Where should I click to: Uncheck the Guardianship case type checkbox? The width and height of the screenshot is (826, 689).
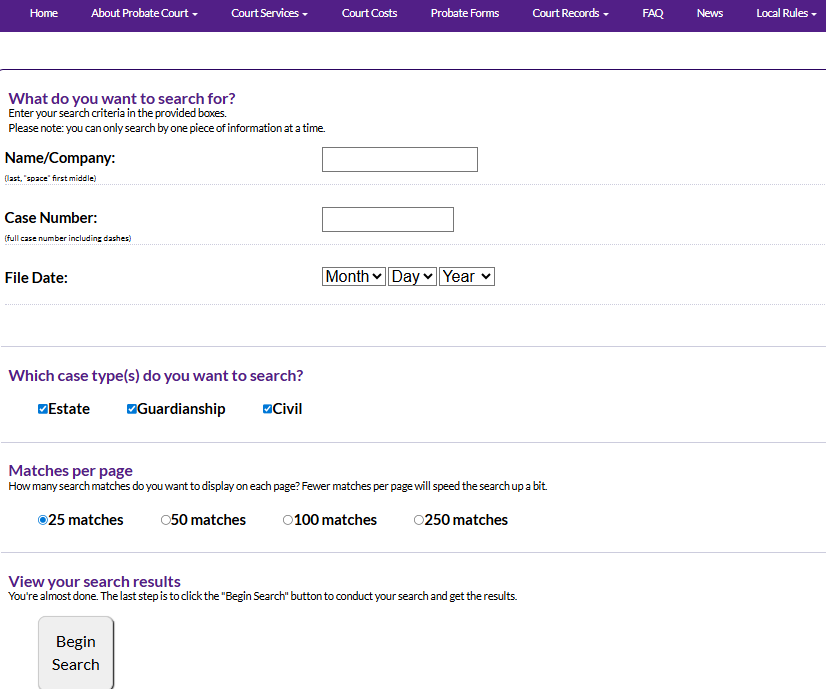coord(132,409)
